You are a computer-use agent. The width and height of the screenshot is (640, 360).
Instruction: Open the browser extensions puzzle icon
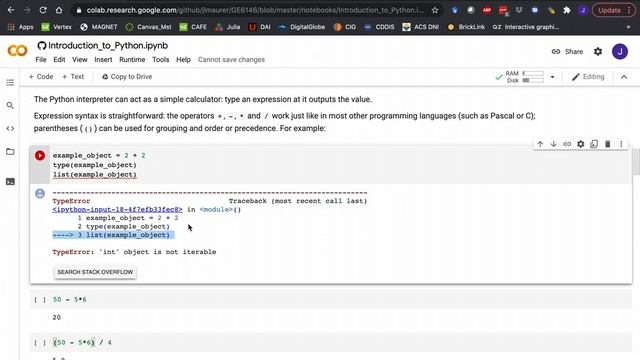point(567,10)
